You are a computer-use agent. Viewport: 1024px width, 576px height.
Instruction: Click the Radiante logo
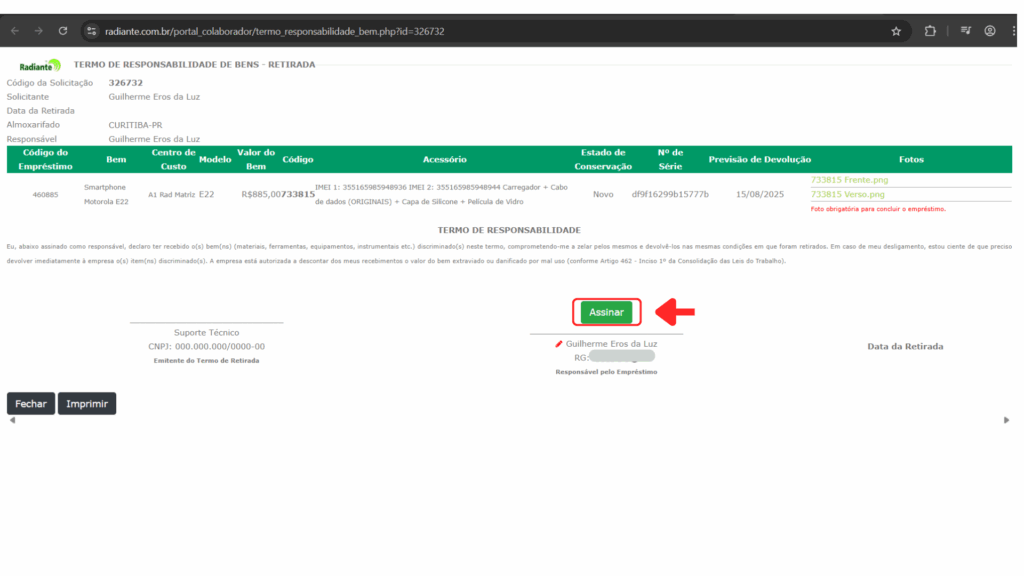pyautogui.click(x=40, y=65)
